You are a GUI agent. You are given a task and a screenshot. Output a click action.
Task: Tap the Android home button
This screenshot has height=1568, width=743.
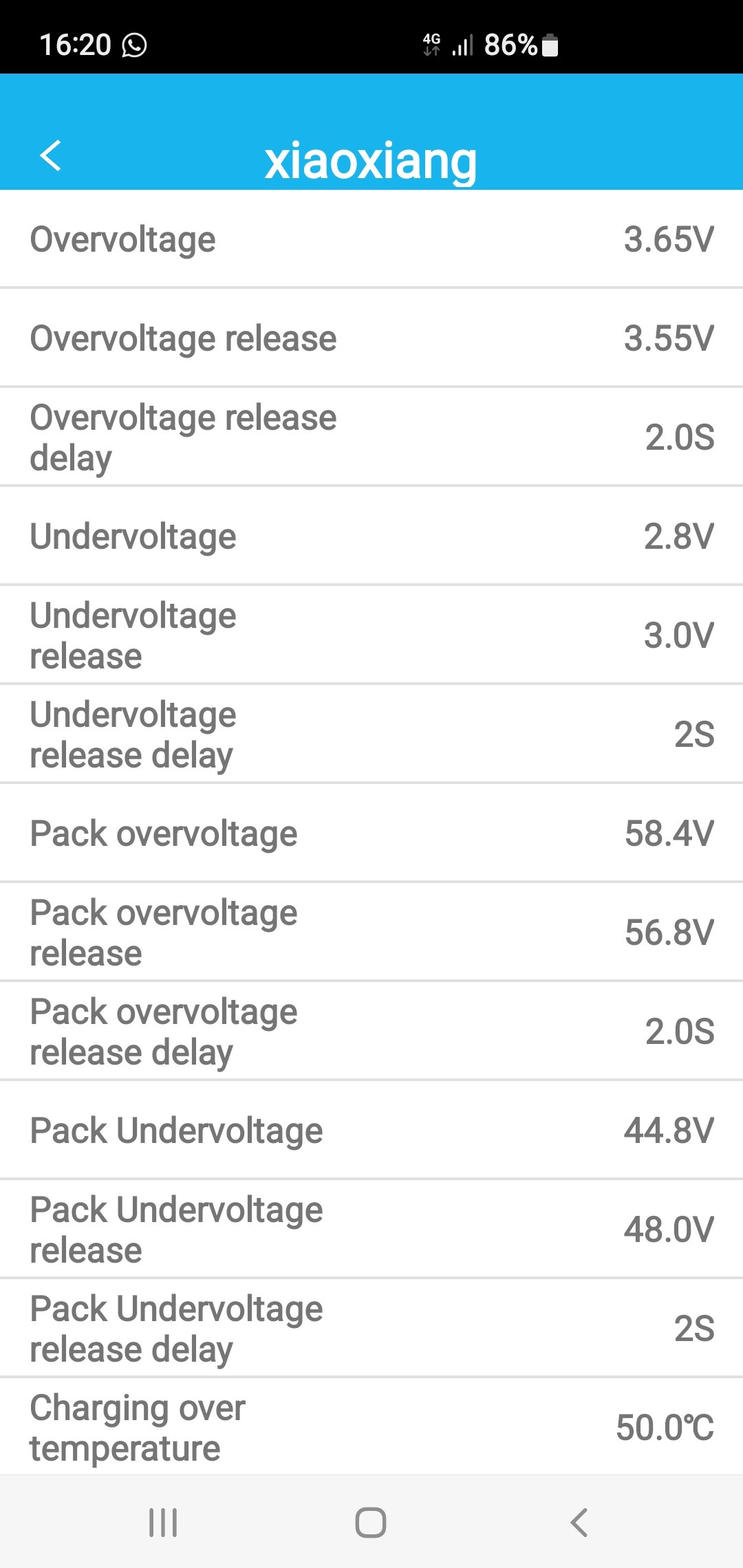click(x=371, y=1522)
